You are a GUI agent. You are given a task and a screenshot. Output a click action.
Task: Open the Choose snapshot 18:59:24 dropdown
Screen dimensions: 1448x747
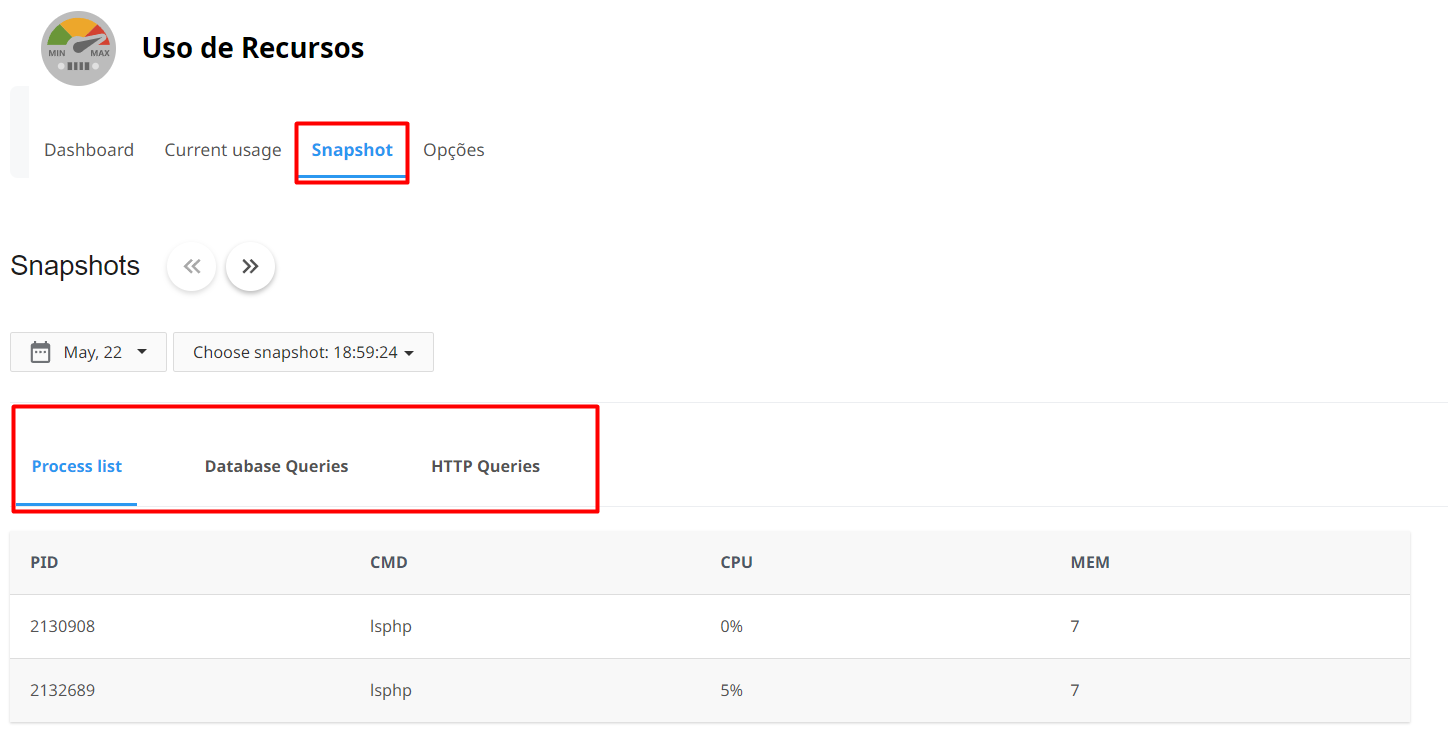click(303, 352)
